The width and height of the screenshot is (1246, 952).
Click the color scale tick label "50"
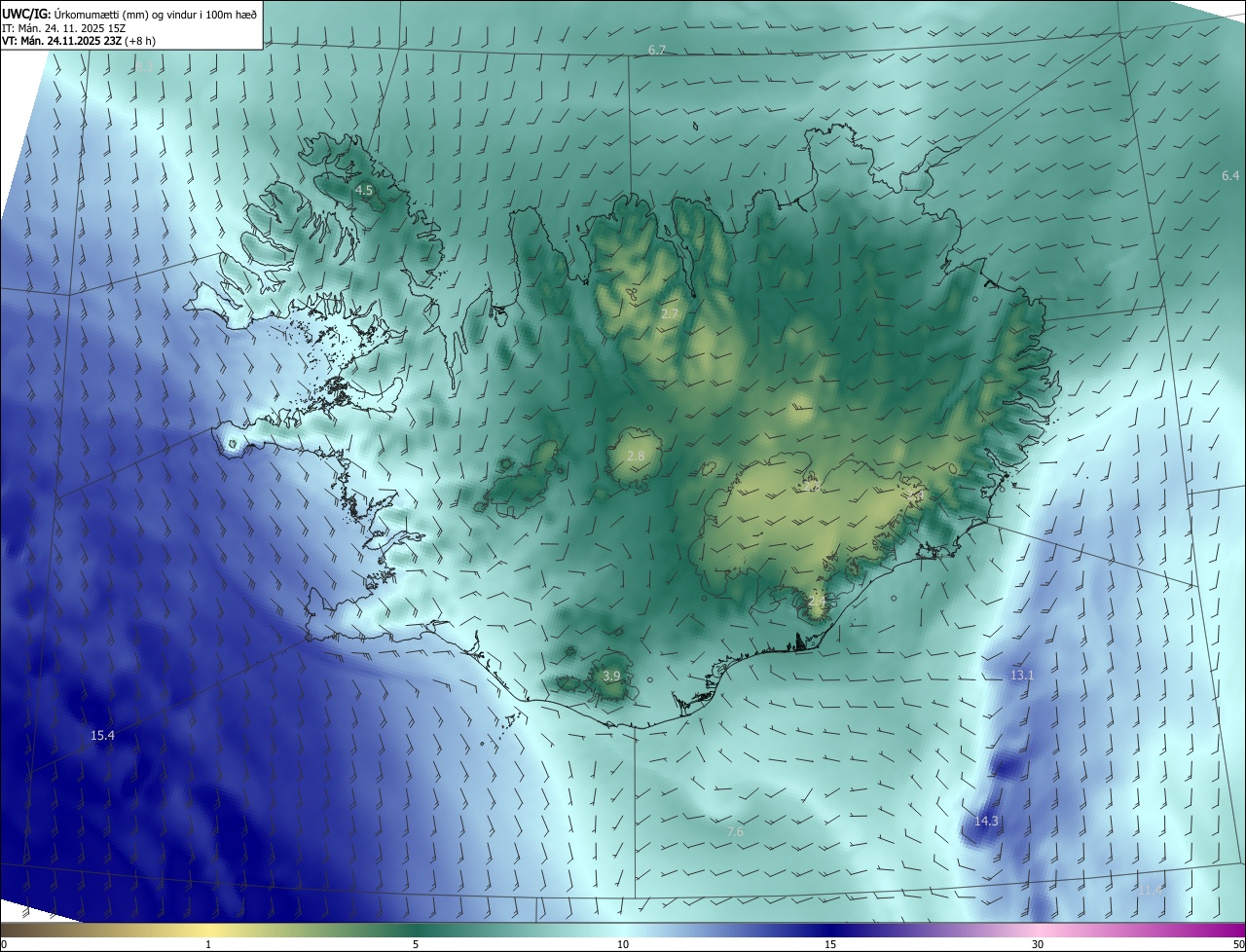[1238, 945]
